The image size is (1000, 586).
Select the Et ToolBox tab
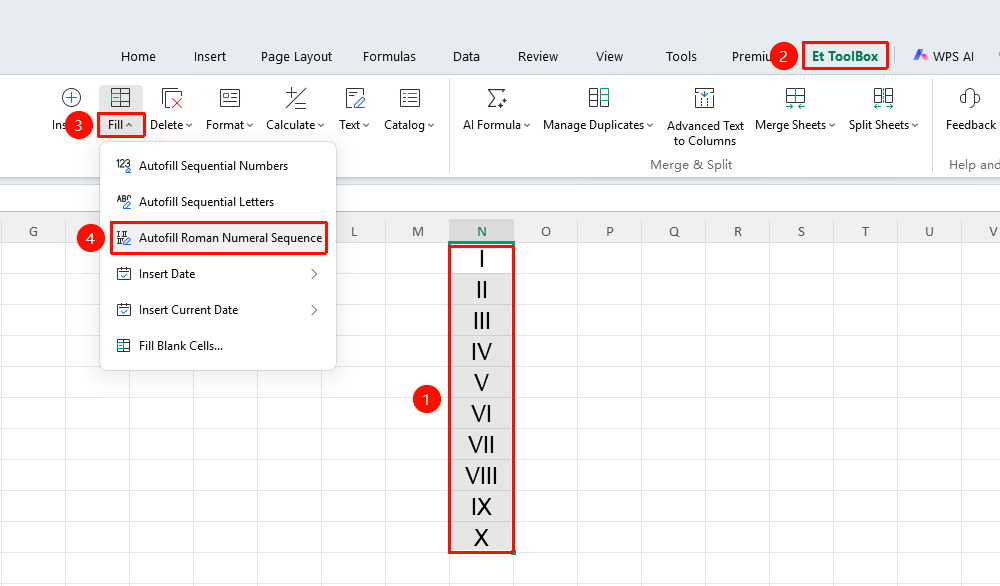[845, 56]
